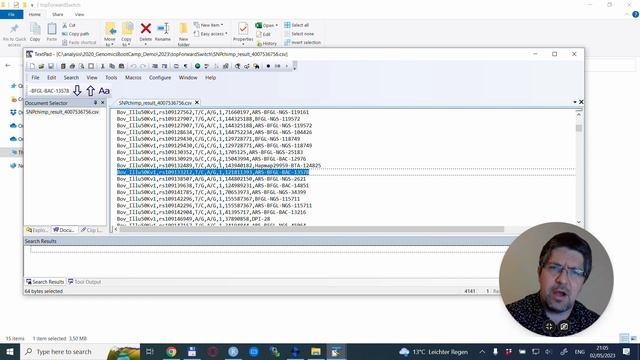Click Invert selection in File Explorer ribbon
Image resolution: width=640 pixels, height=360 pixels.
[302, 42]
